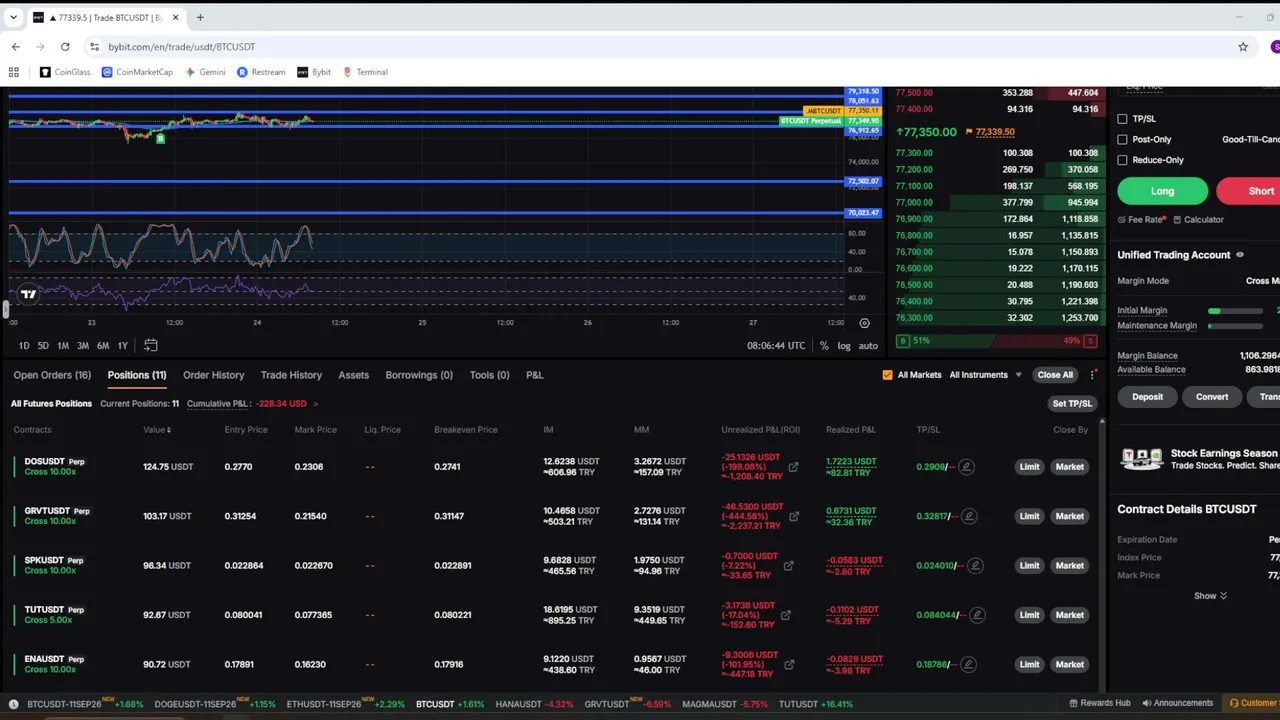Switch to Open Orders tab
The height and width of the screenshot is (720, 1280).
coord(52,375)
